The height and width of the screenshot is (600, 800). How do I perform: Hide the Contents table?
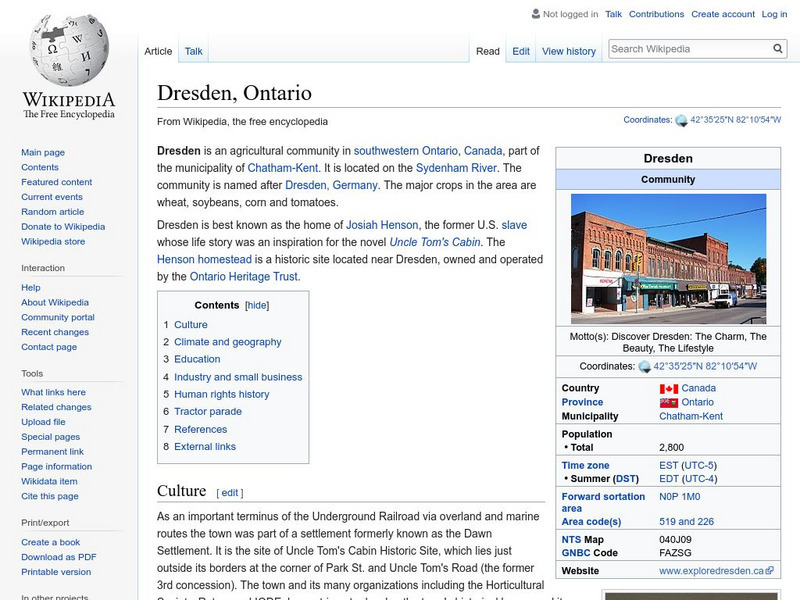click(257, 305)
